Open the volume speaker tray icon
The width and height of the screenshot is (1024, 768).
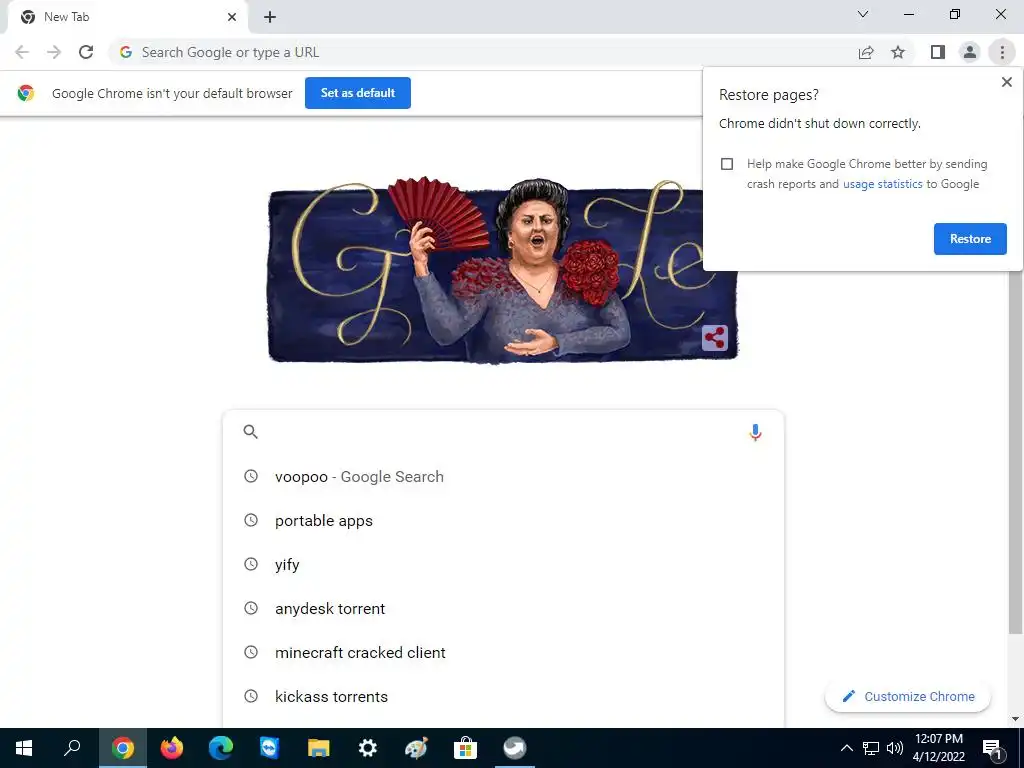click(895, 748)
